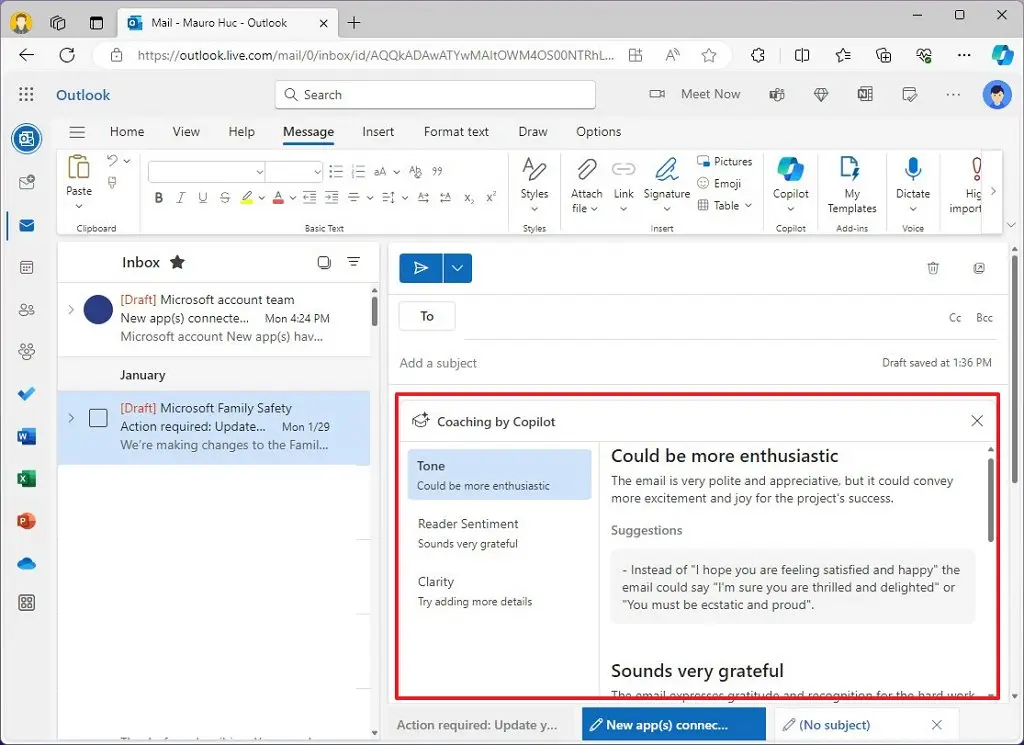Attach a file to the draft

(x=585, y=185)
